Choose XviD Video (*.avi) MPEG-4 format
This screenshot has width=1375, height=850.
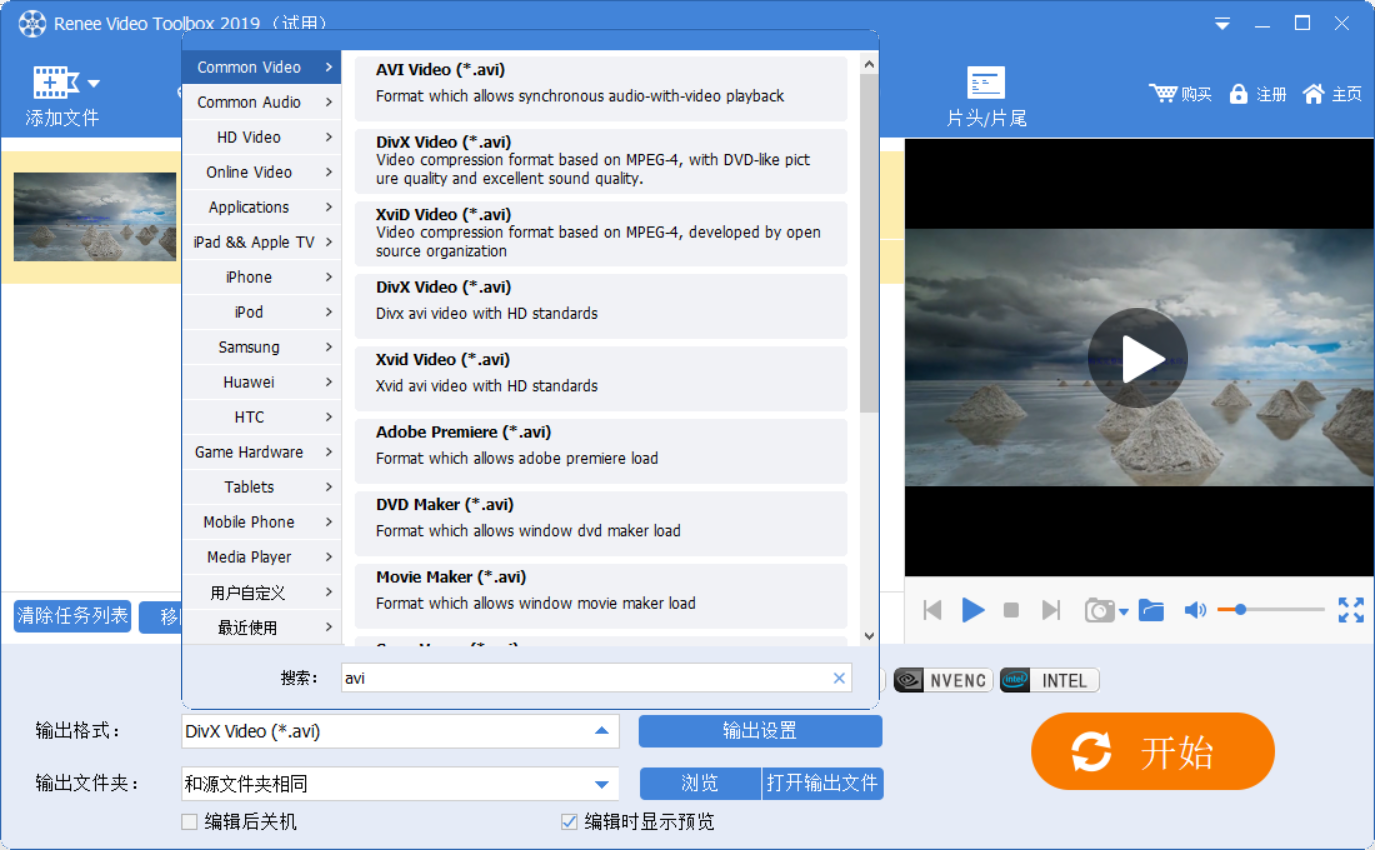(600, 233)
